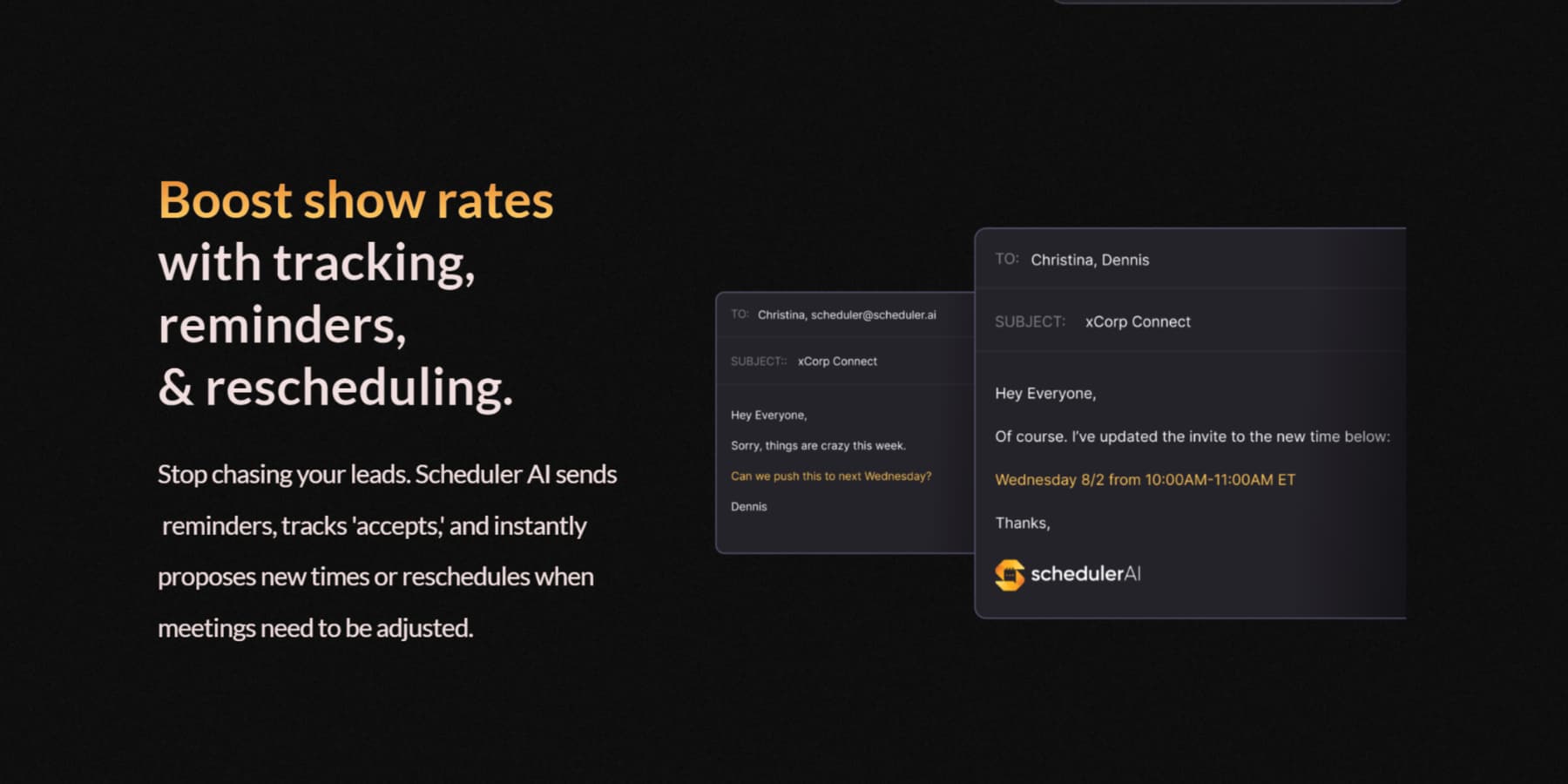Click the 'Dennis' signature in the left email

click(x=749, y=507)
